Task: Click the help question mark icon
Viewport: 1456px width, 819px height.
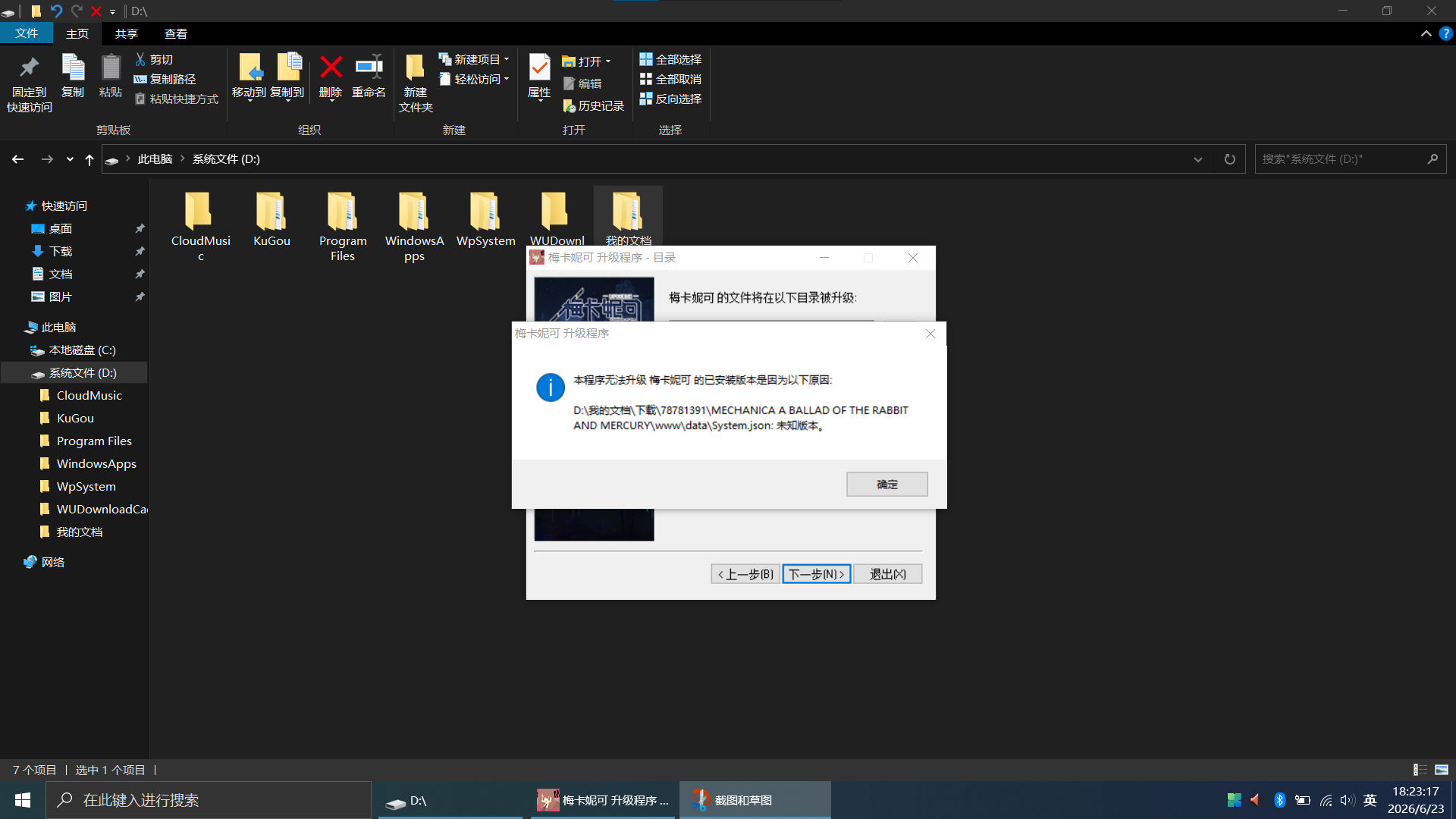Action: point(1445,33)
